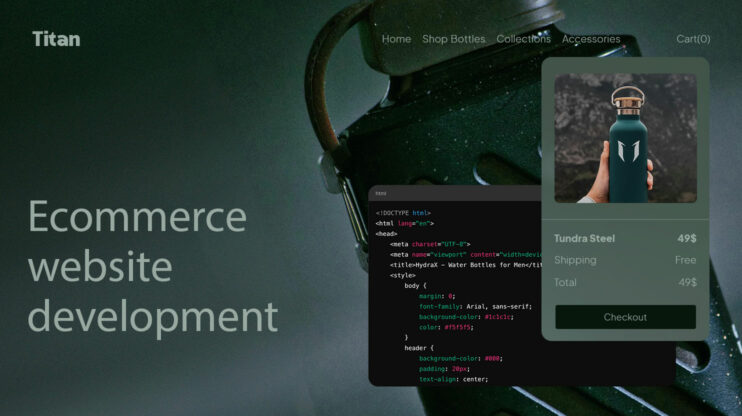Image resolution: width=742 pixels, height=416 pixels.
Task: Click the Shipping label in cart
Action: [x=575, y=260]
